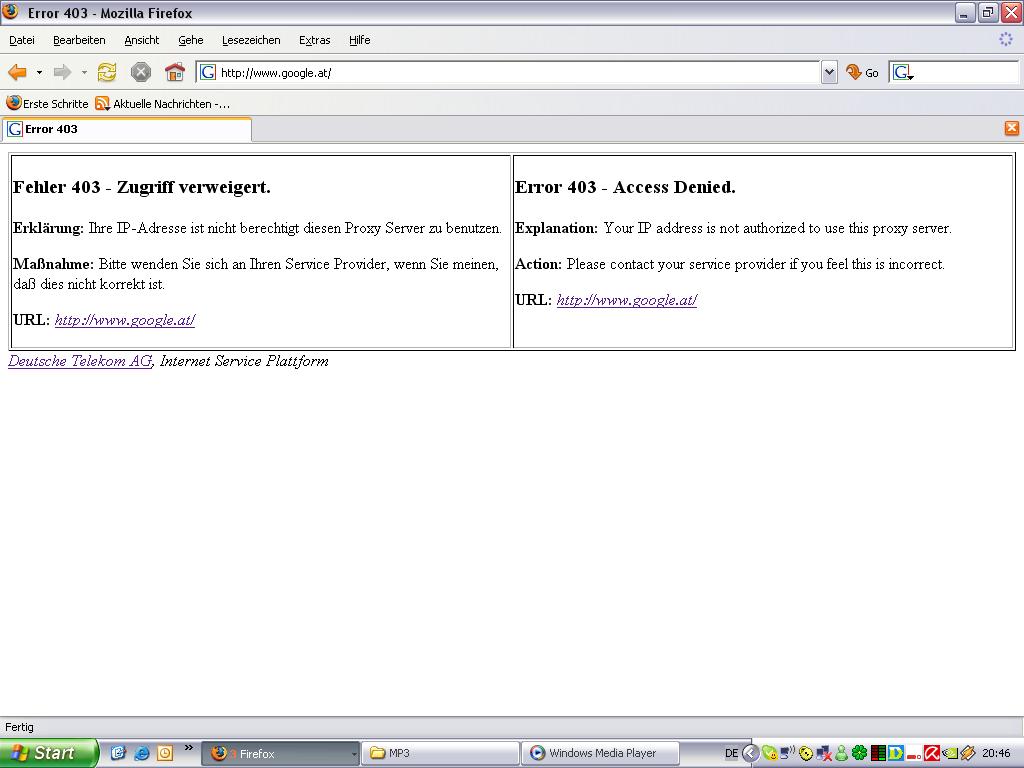This screenshot has height=768, width=1024.
Task: Click the disconnected network tray icon with red X
Action: (824, 754)
